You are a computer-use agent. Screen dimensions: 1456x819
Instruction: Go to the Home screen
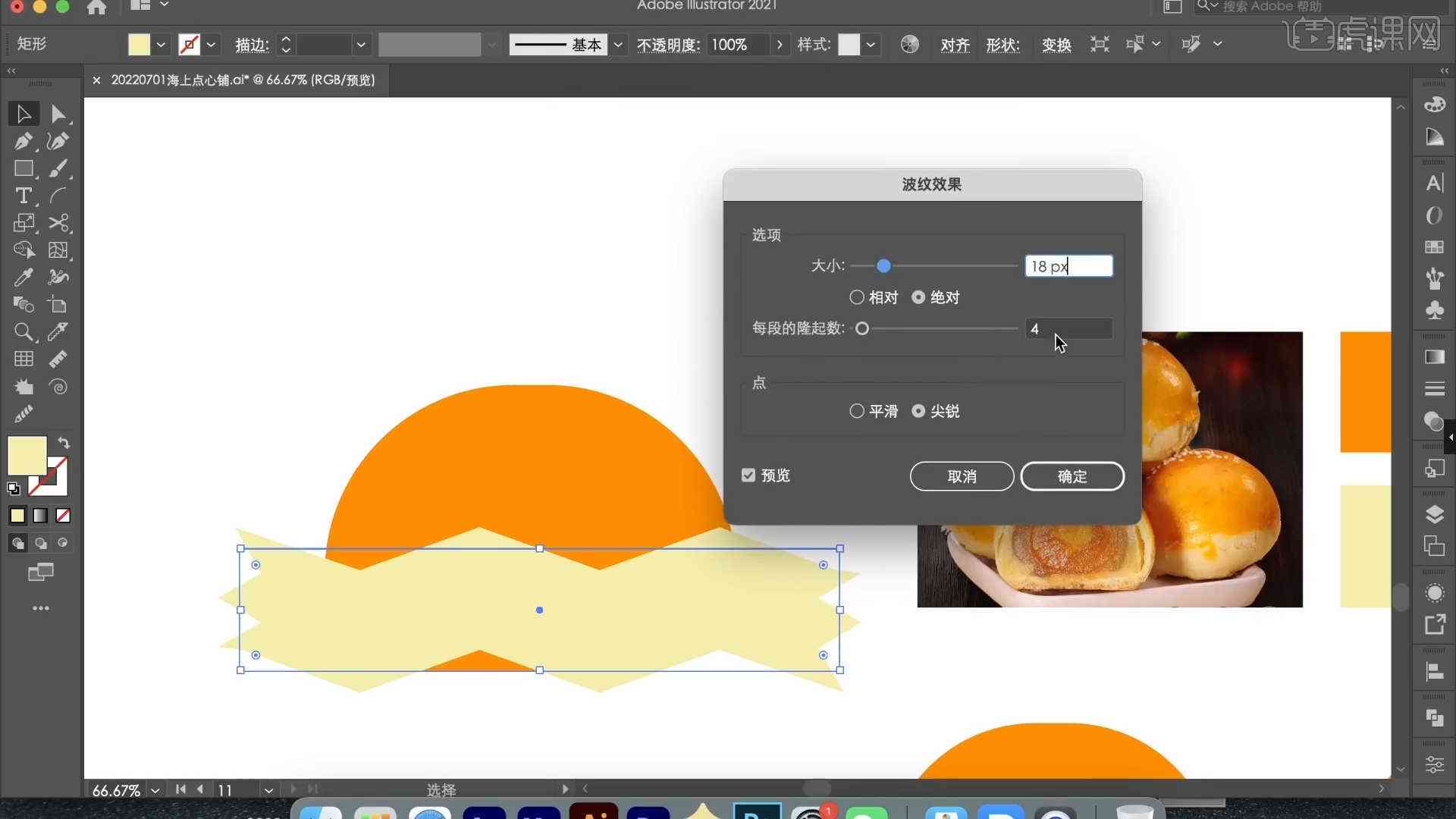tap(96, 8)
